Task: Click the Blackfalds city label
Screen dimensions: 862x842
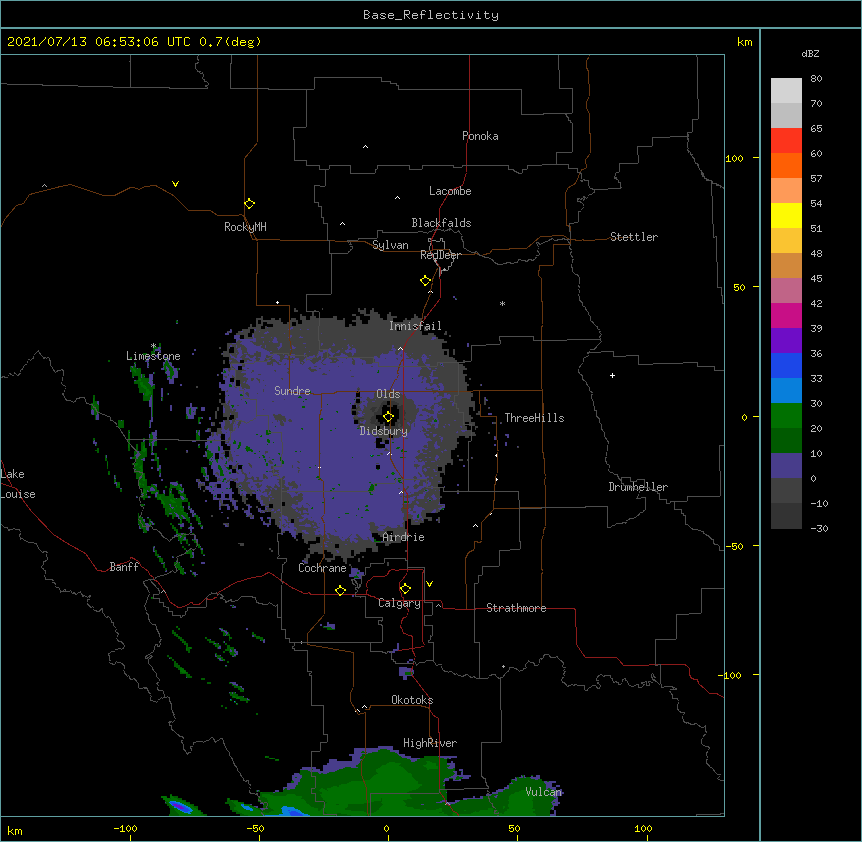Action: coord(441,223)
